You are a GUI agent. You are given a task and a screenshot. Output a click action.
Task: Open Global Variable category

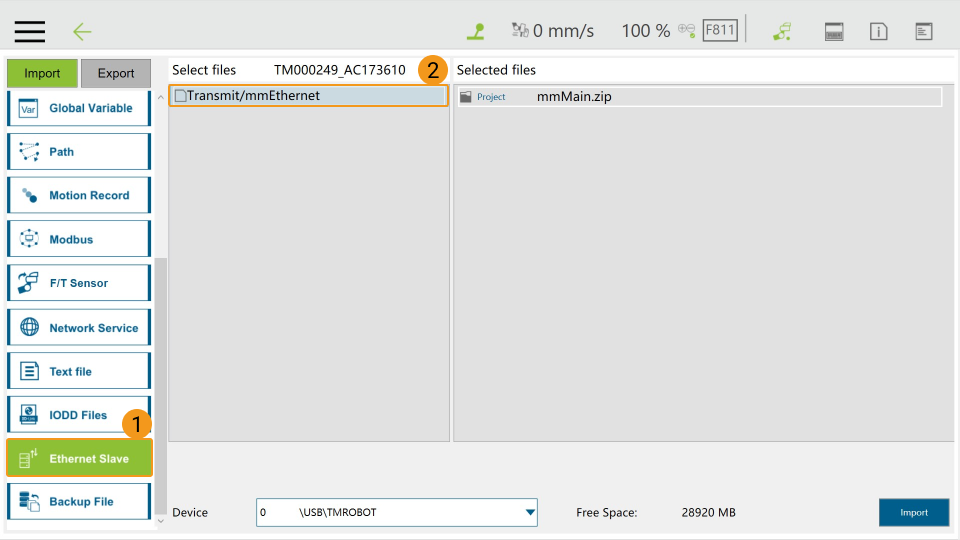click(79, 108)
